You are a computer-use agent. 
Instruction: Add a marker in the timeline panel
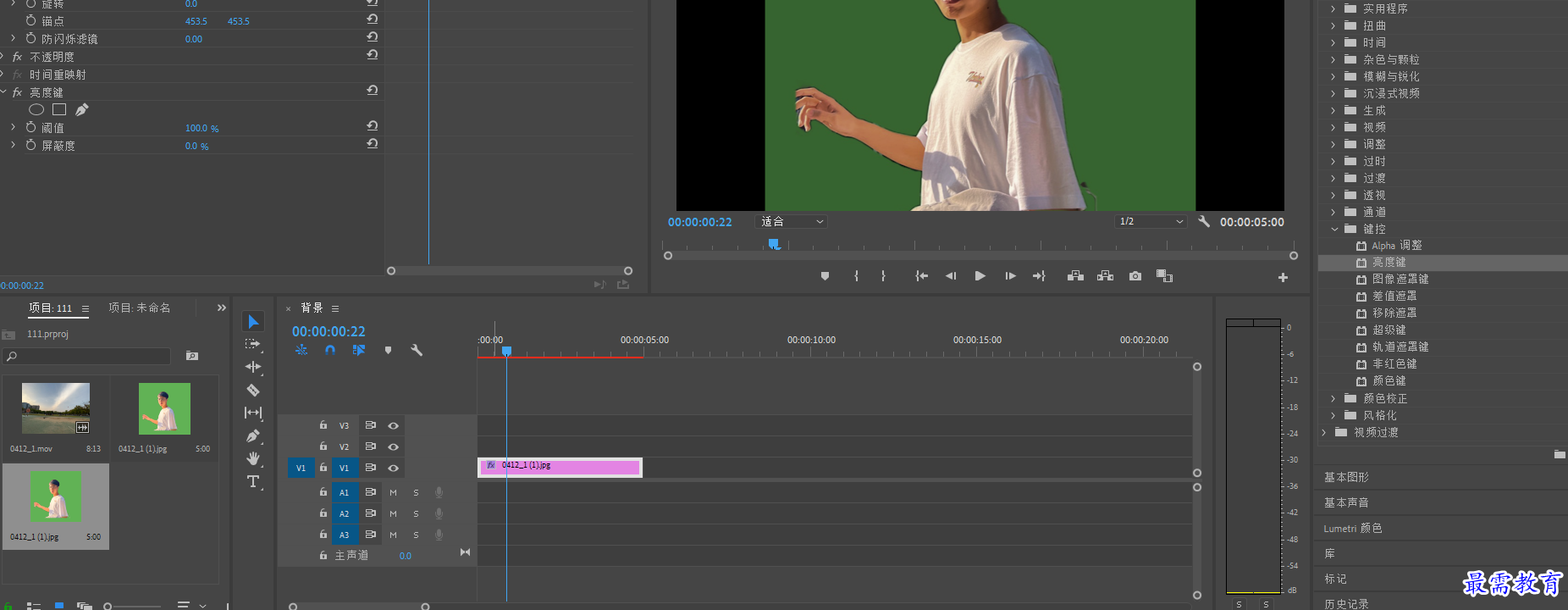click(x=388, y=350)
